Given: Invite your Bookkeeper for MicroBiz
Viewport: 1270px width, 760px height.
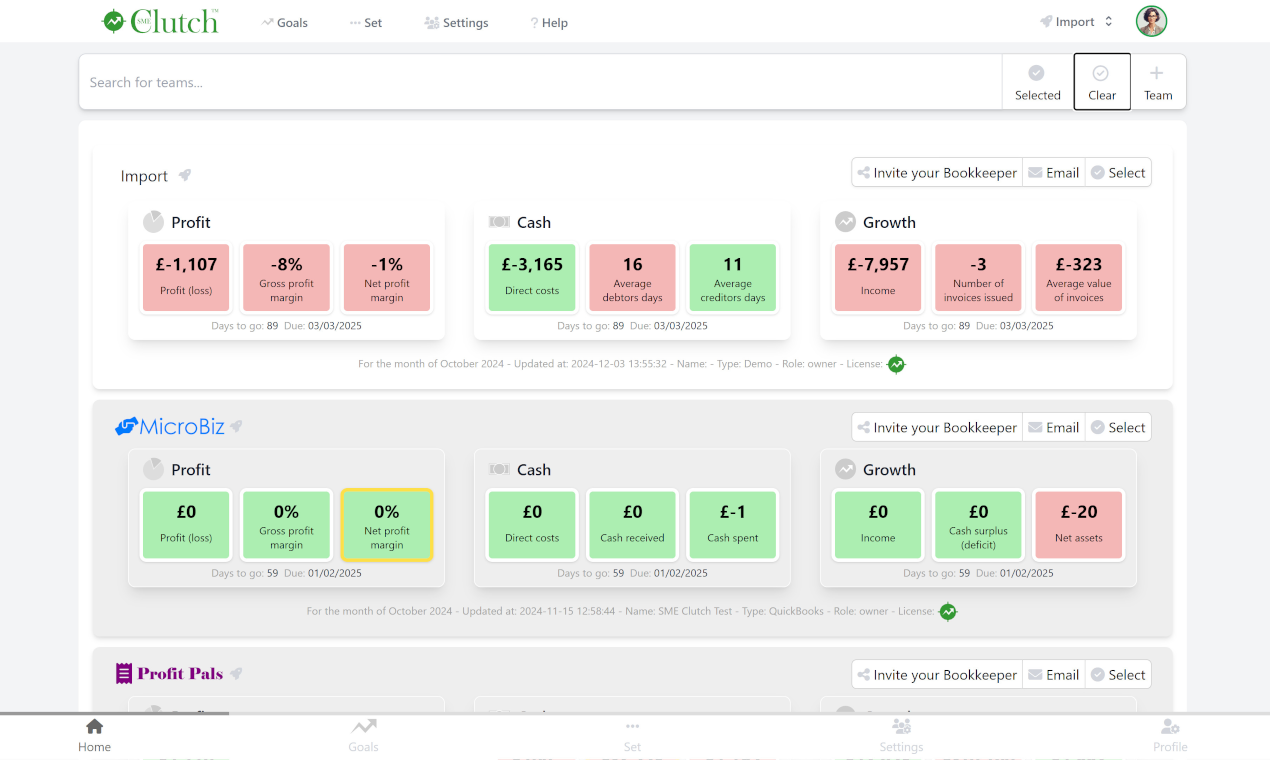Looking at the screenshot, I should [x=937, y=427].
